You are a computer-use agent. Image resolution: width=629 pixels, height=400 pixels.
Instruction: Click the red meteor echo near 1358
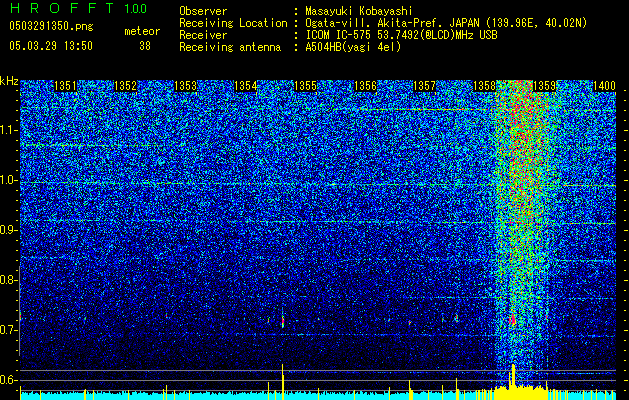(x=513, y=319)
